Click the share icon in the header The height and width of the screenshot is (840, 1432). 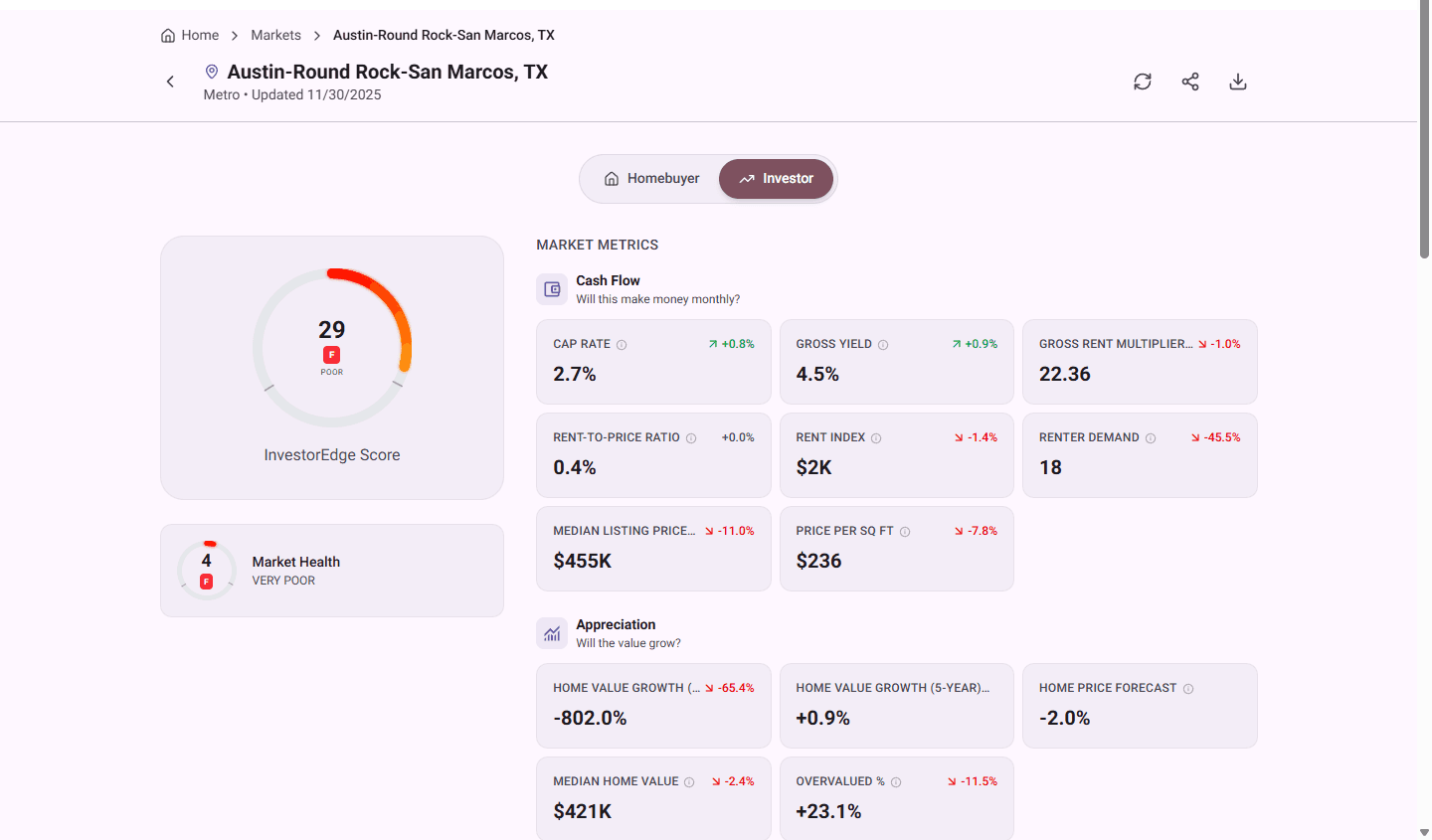pyautogui.click(x=1189, y=82)
